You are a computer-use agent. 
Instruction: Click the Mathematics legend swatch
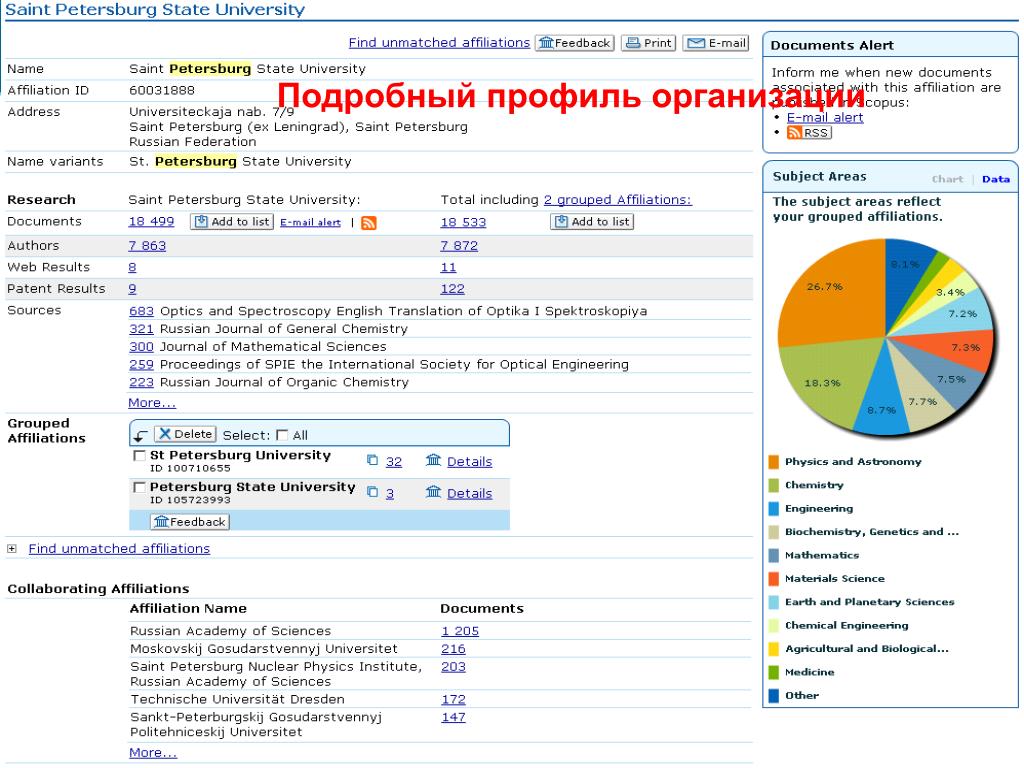(774, 556)
